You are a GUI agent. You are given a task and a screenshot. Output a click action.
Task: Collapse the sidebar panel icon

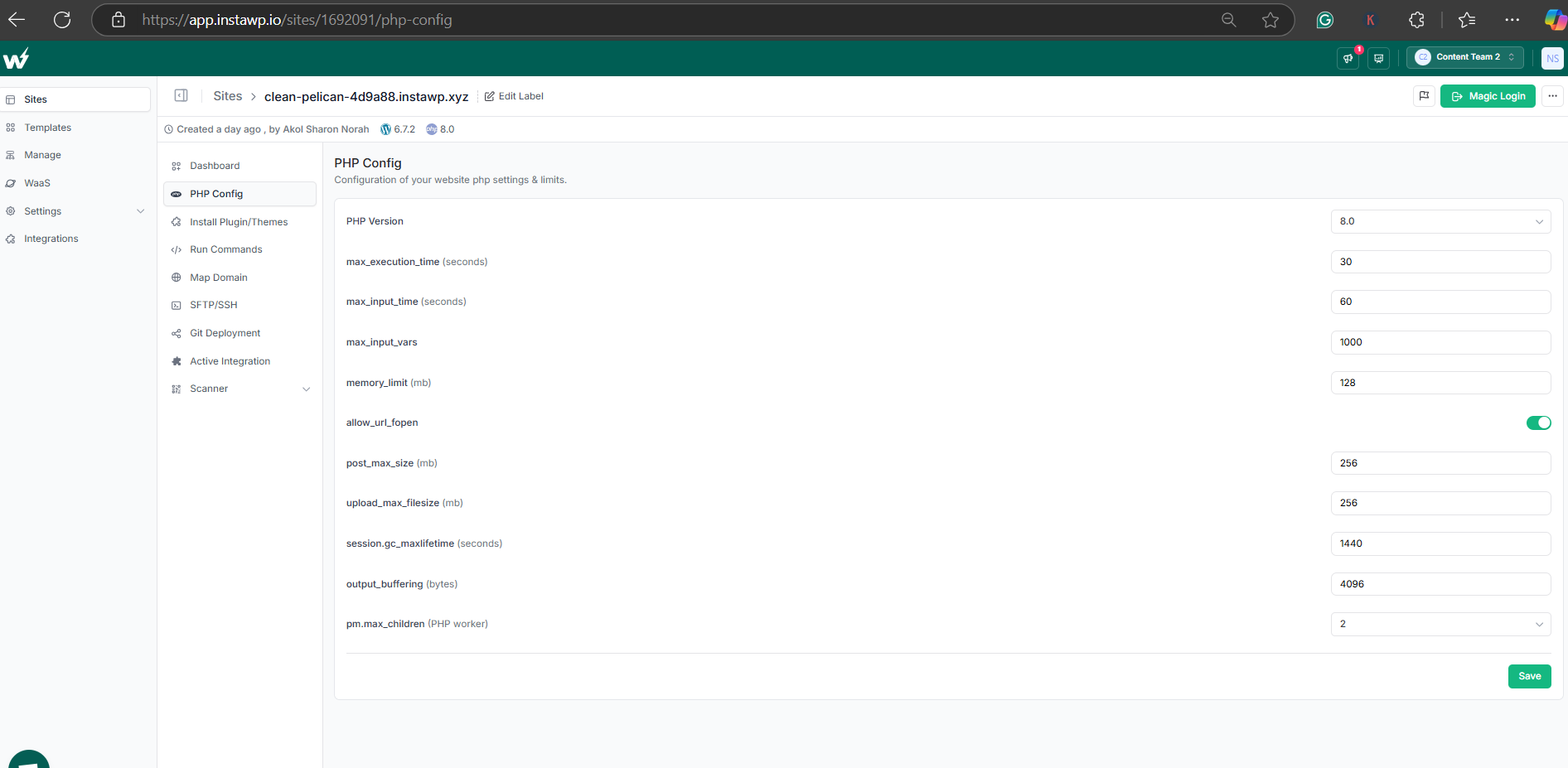pos(181,95)
